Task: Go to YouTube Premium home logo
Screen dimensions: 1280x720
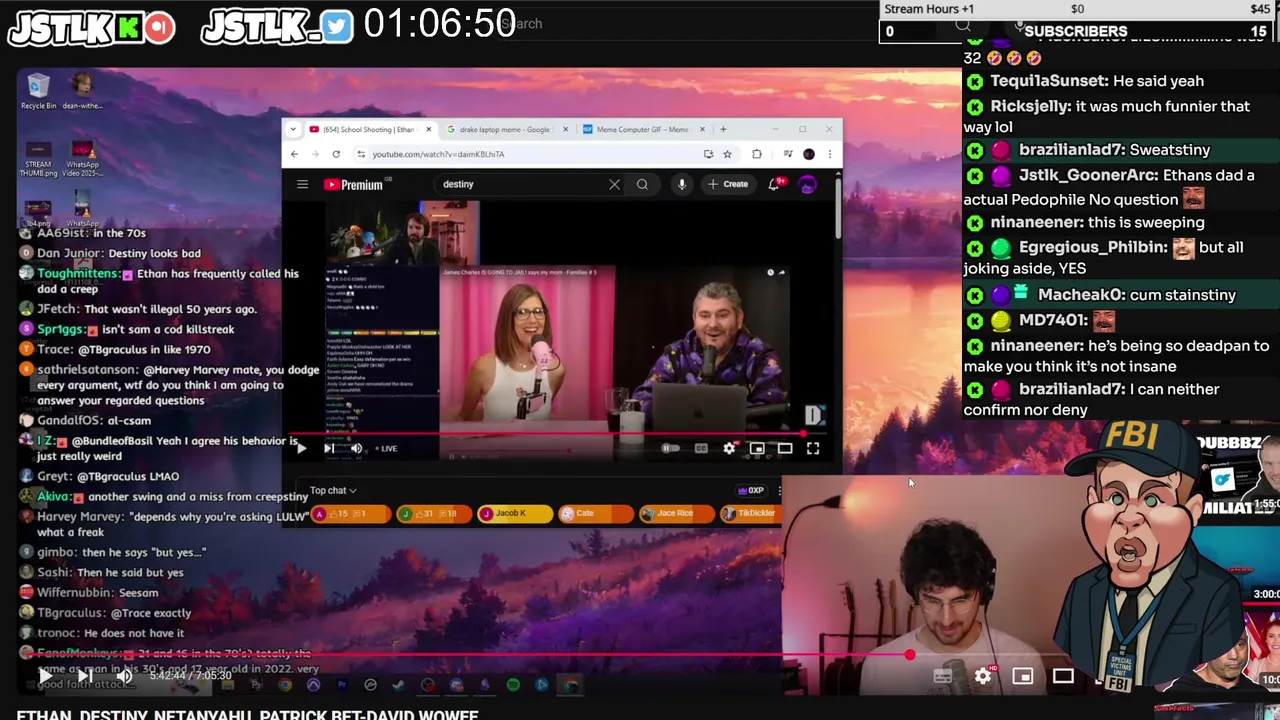Action: click(x=353, y=184)
